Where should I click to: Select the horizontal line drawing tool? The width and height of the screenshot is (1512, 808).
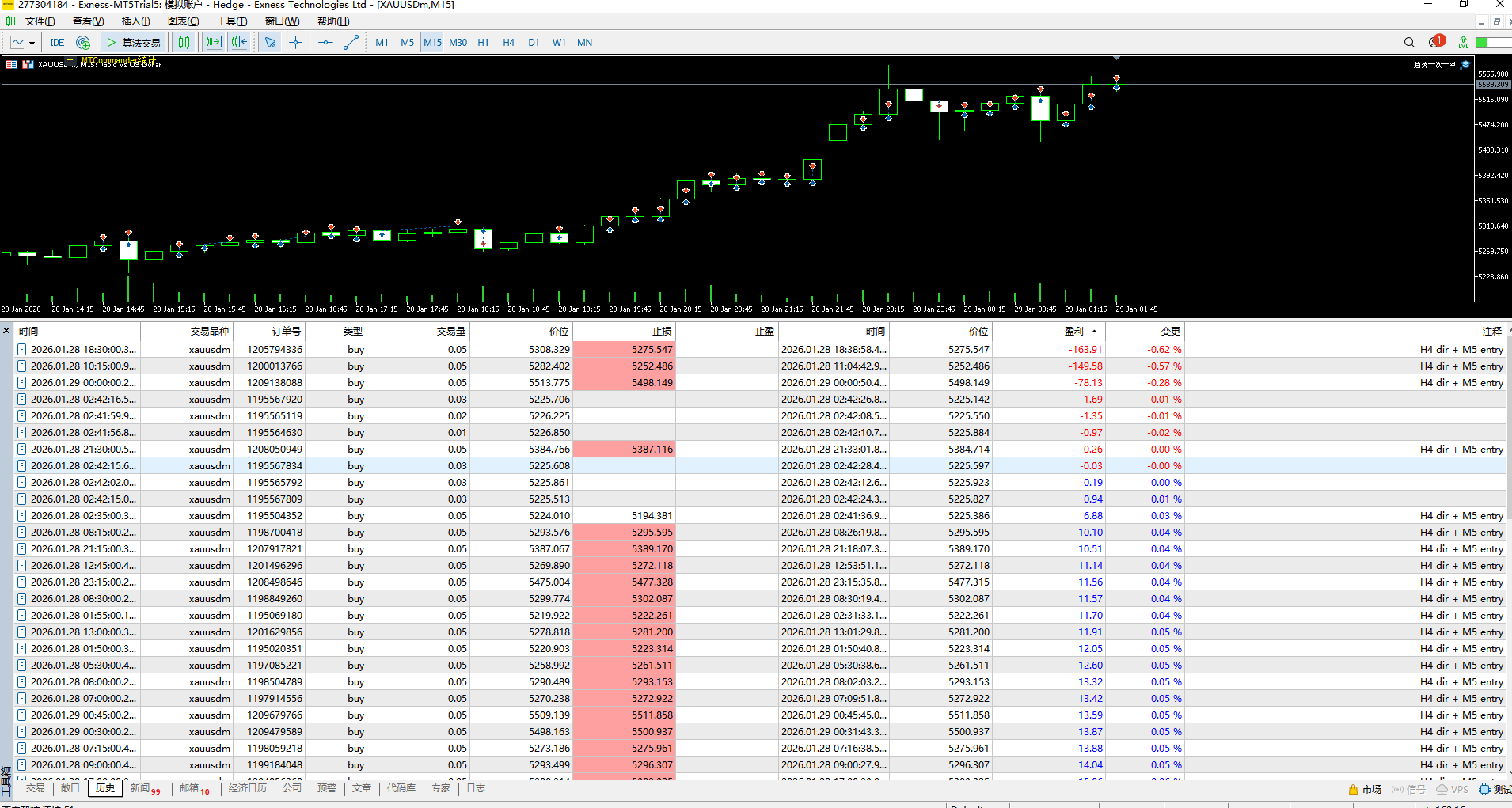[x=325, y=43]
